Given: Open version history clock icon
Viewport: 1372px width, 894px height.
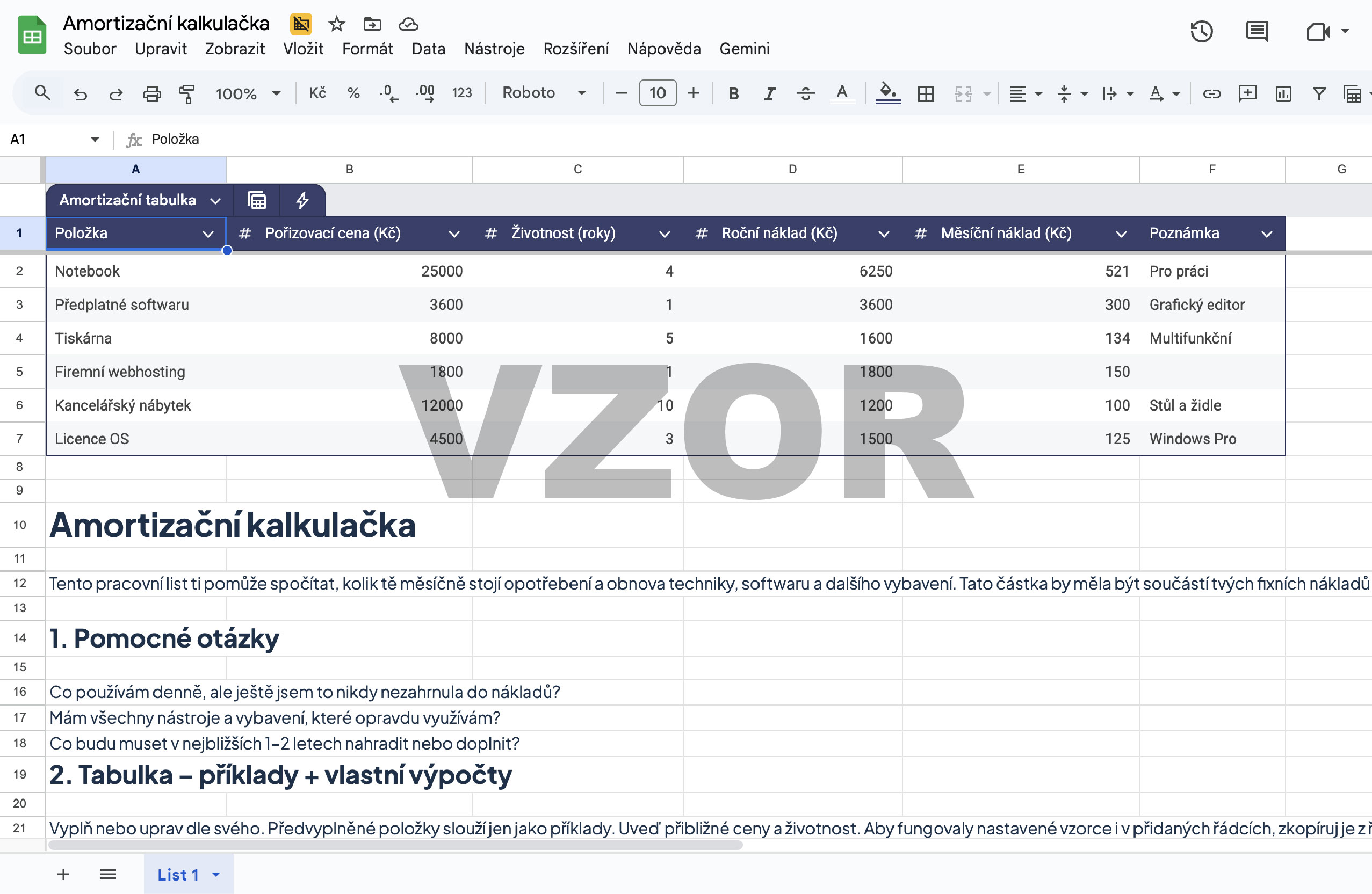Looking at the screenshot, I should pos(1201,31).
